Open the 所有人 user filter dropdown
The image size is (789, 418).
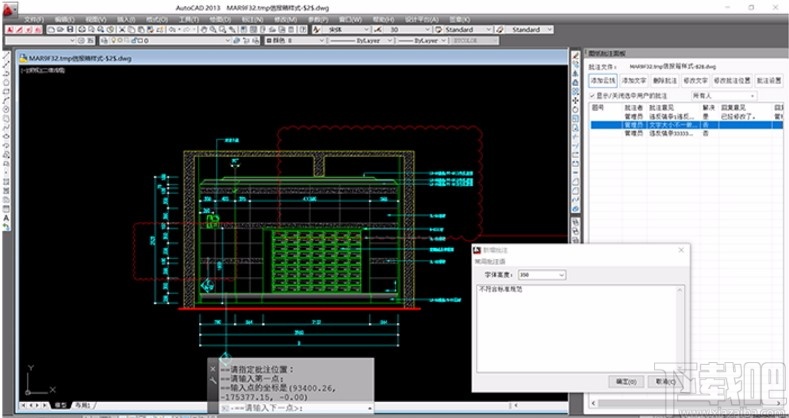[x=724, y=96]
